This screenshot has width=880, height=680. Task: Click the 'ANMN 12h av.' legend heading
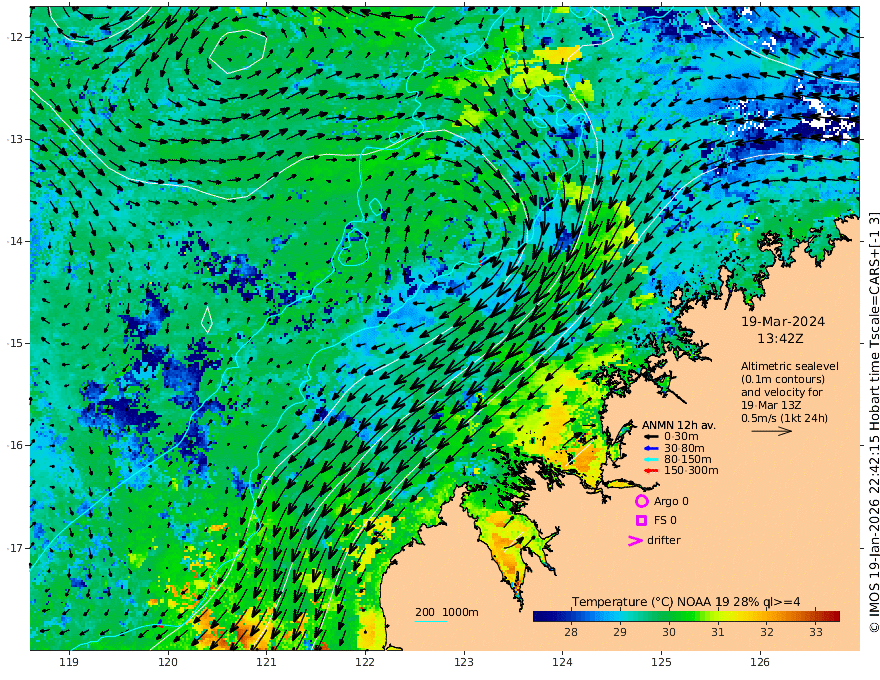pos(679,425)
